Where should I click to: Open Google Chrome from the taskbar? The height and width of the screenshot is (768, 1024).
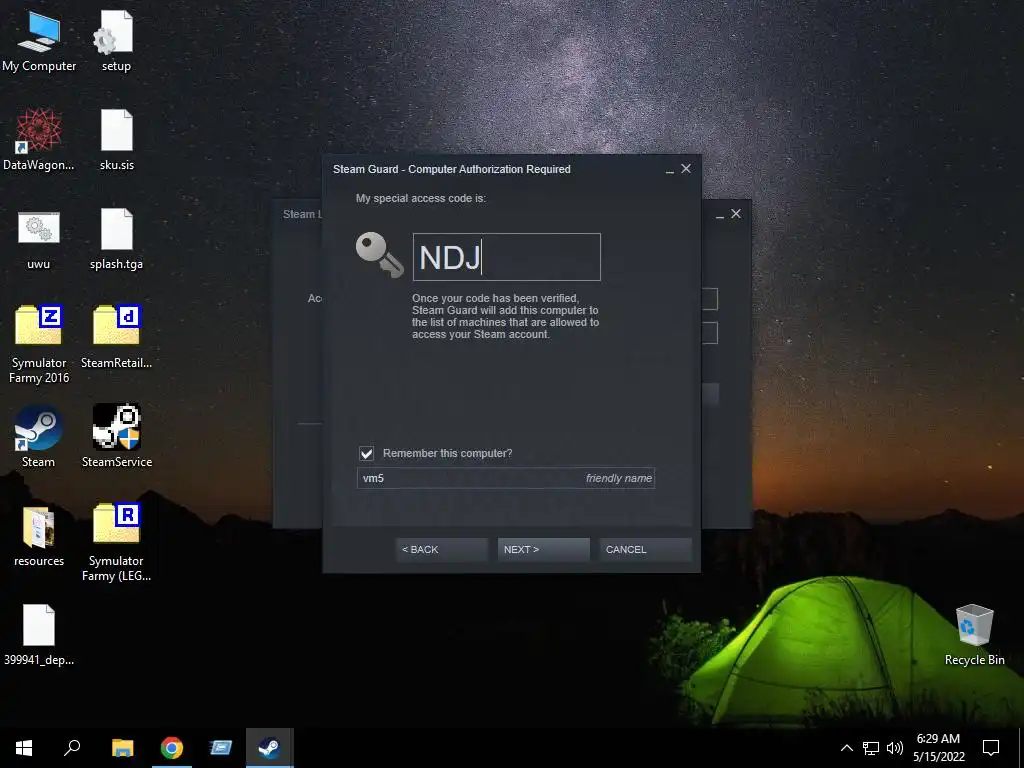(x=172, y=748)
